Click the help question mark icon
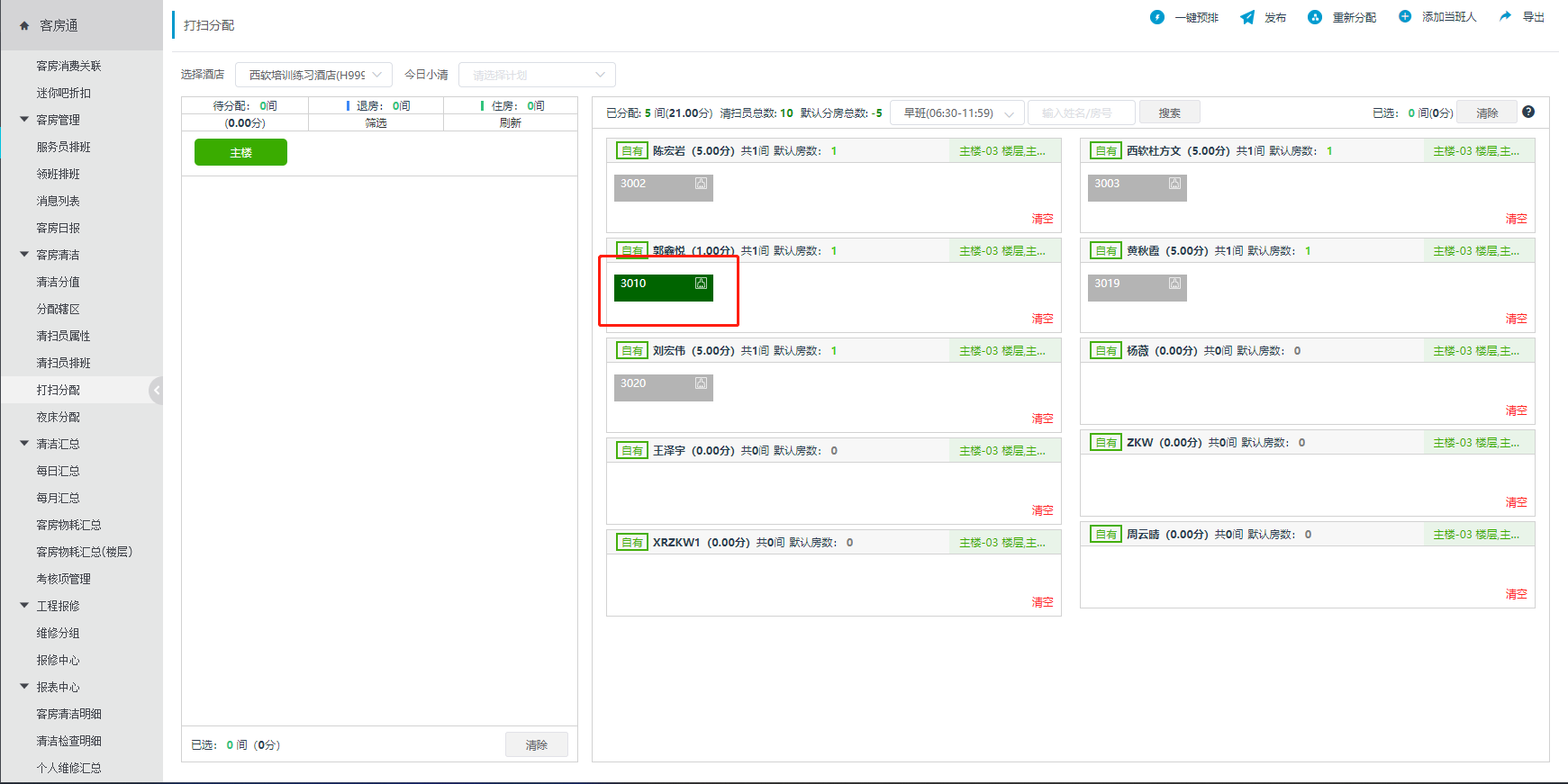The image size is (1568, 784). click(x=1528, y=112)
